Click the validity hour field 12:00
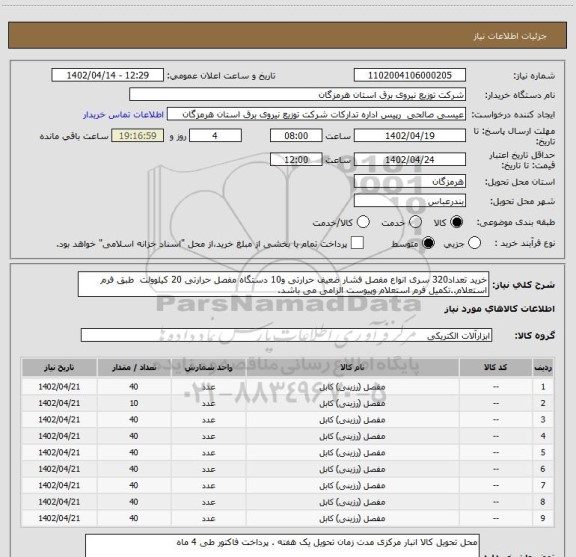This screenshot has height=557, width=576. (x=296, y=159)
